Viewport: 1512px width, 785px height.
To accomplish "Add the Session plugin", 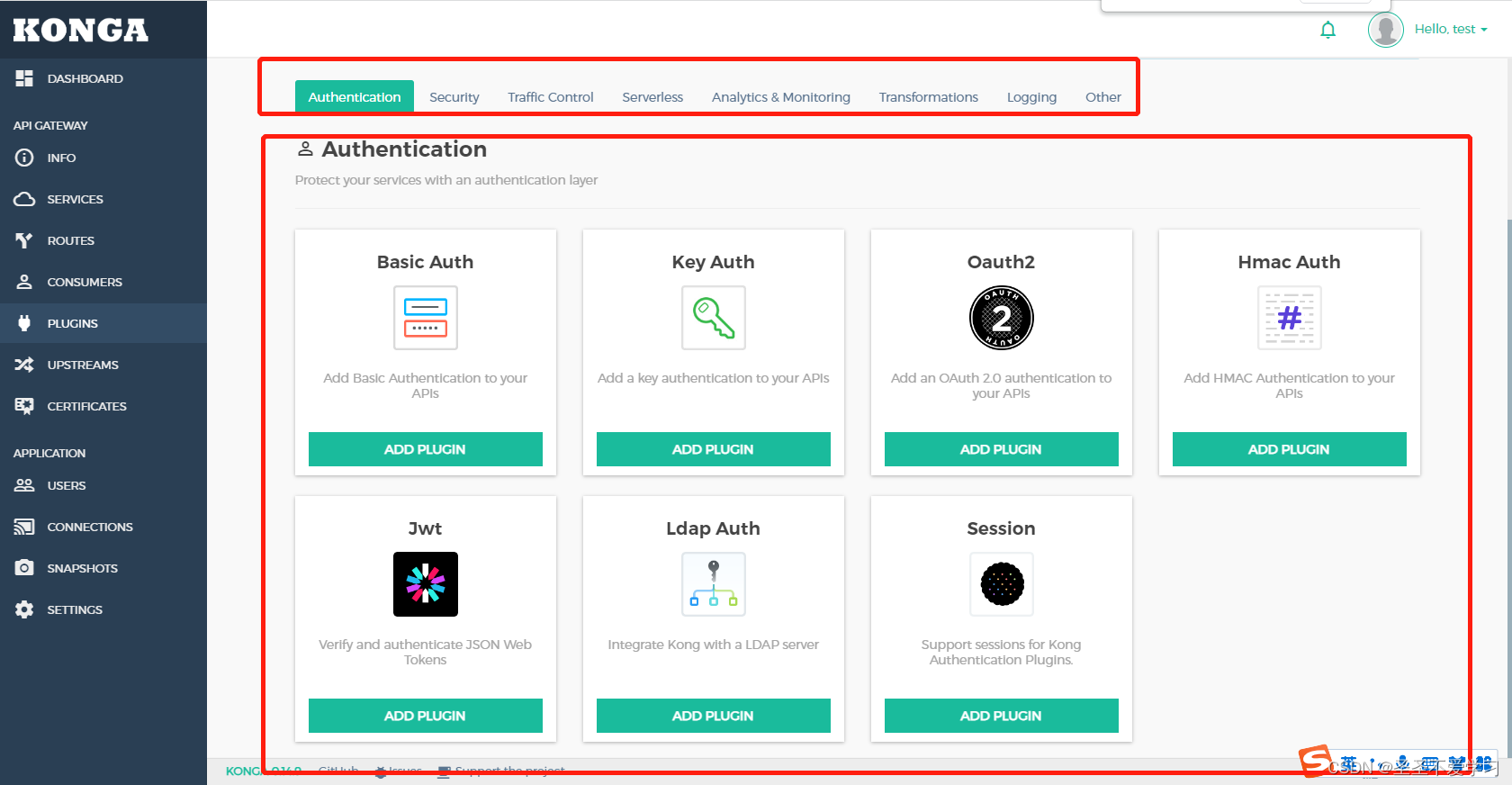I will [x=1002, y=716].
